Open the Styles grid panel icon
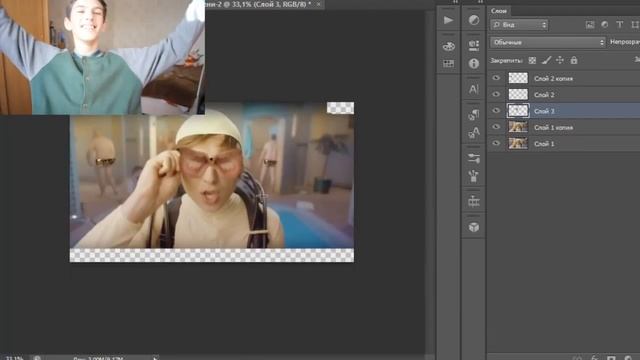Viewport: 640px width, 360px height. tap(448, 64)
